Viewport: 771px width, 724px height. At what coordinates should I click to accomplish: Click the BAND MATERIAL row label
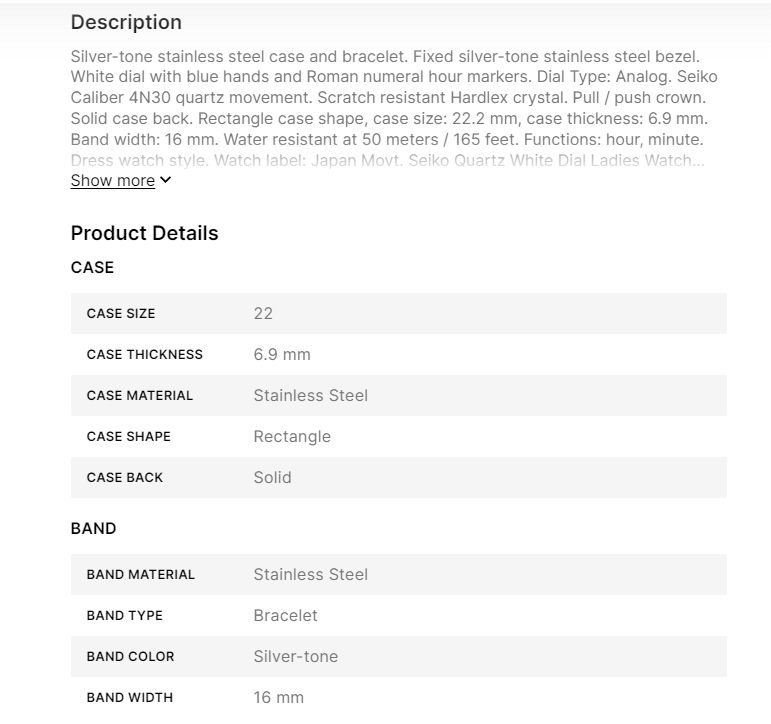(141, 574)
